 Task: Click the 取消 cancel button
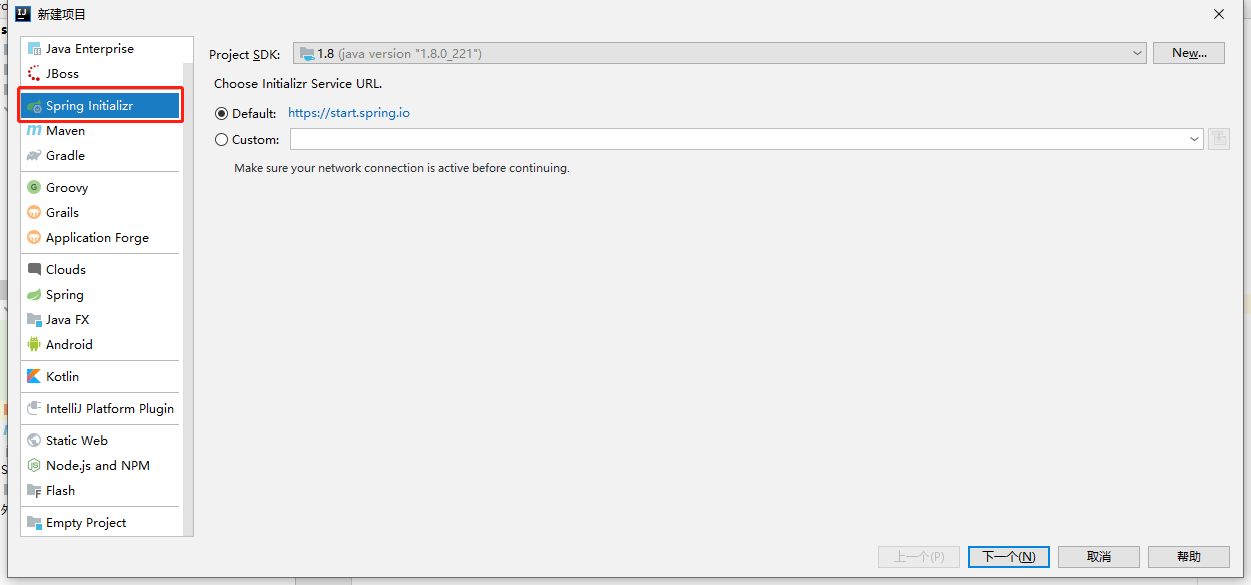pos(1099,556)
